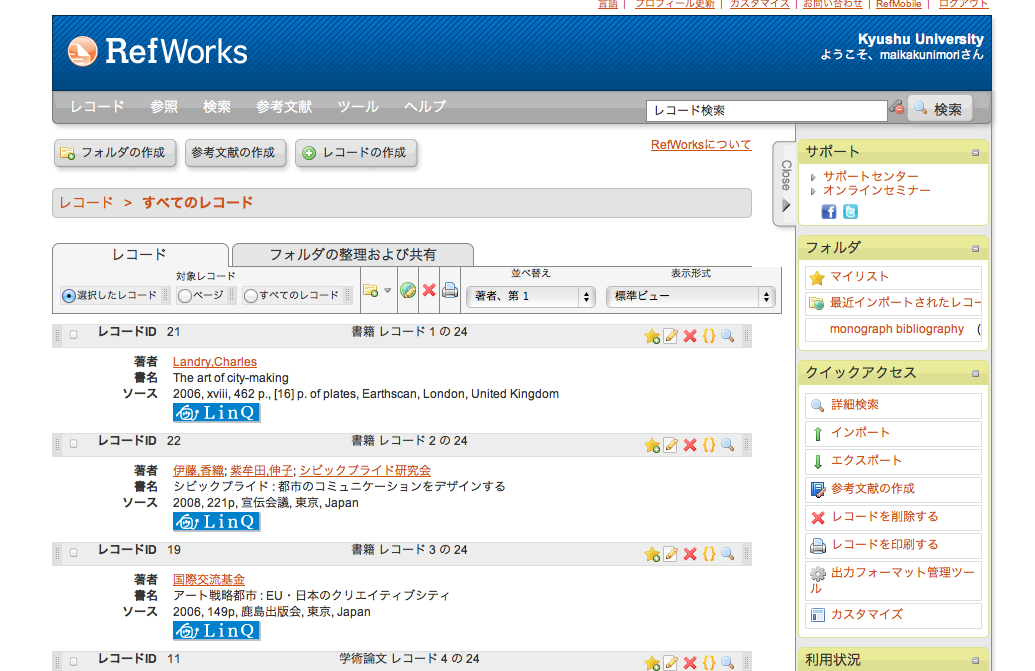
Task: Open monograph bibliography folder
Action: tap(893, 329)
